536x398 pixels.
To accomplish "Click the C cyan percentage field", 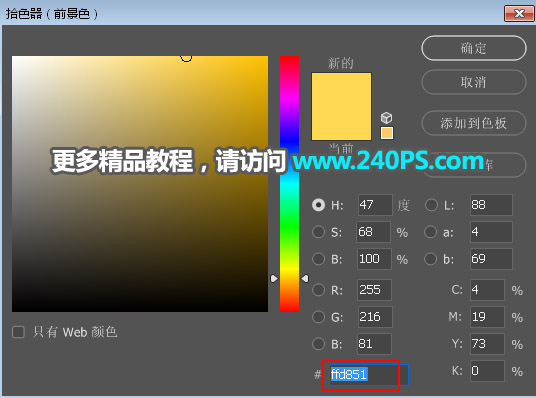I will (487, 290).
